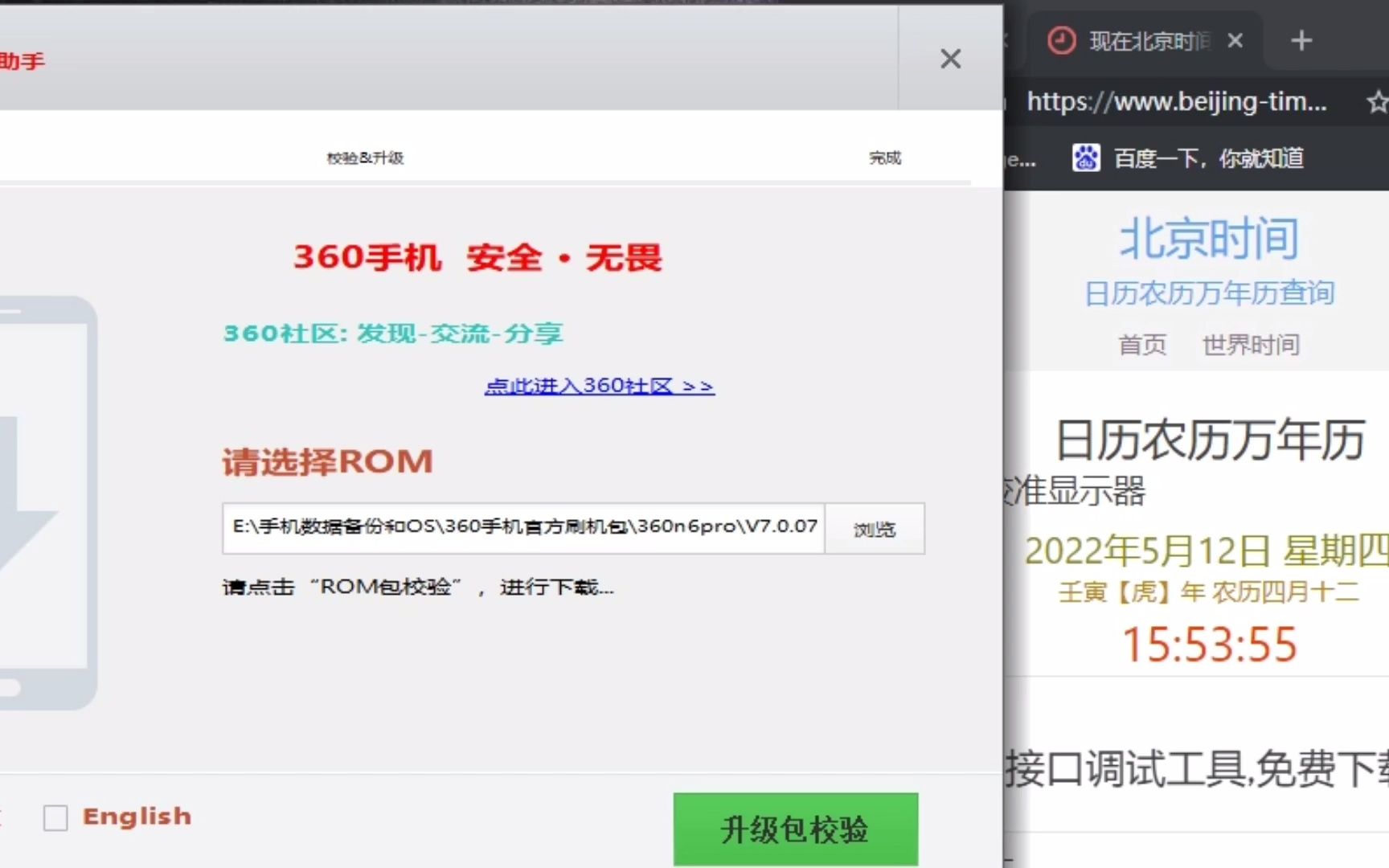Close the 360 flashing assistant dialog
Screen dimensions: 1389x868
[x=950, y=59]
